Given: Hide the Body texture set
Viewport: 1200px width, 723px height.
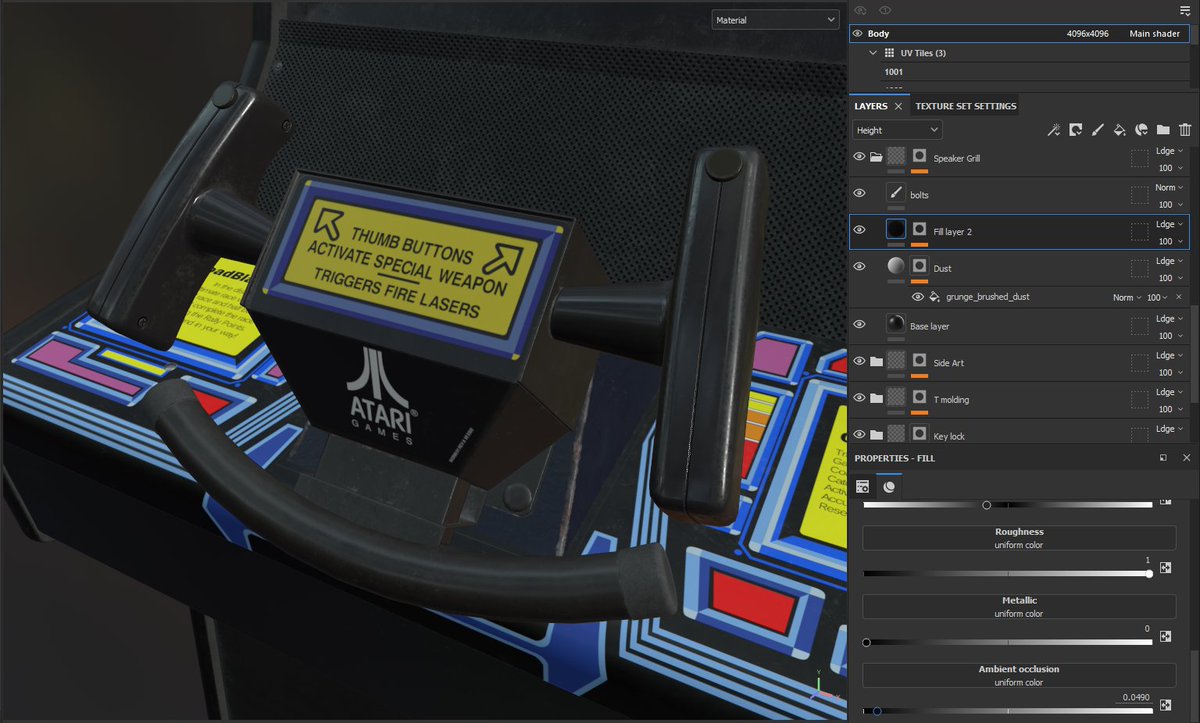Looking at the screenshot, I should [858, 33].
